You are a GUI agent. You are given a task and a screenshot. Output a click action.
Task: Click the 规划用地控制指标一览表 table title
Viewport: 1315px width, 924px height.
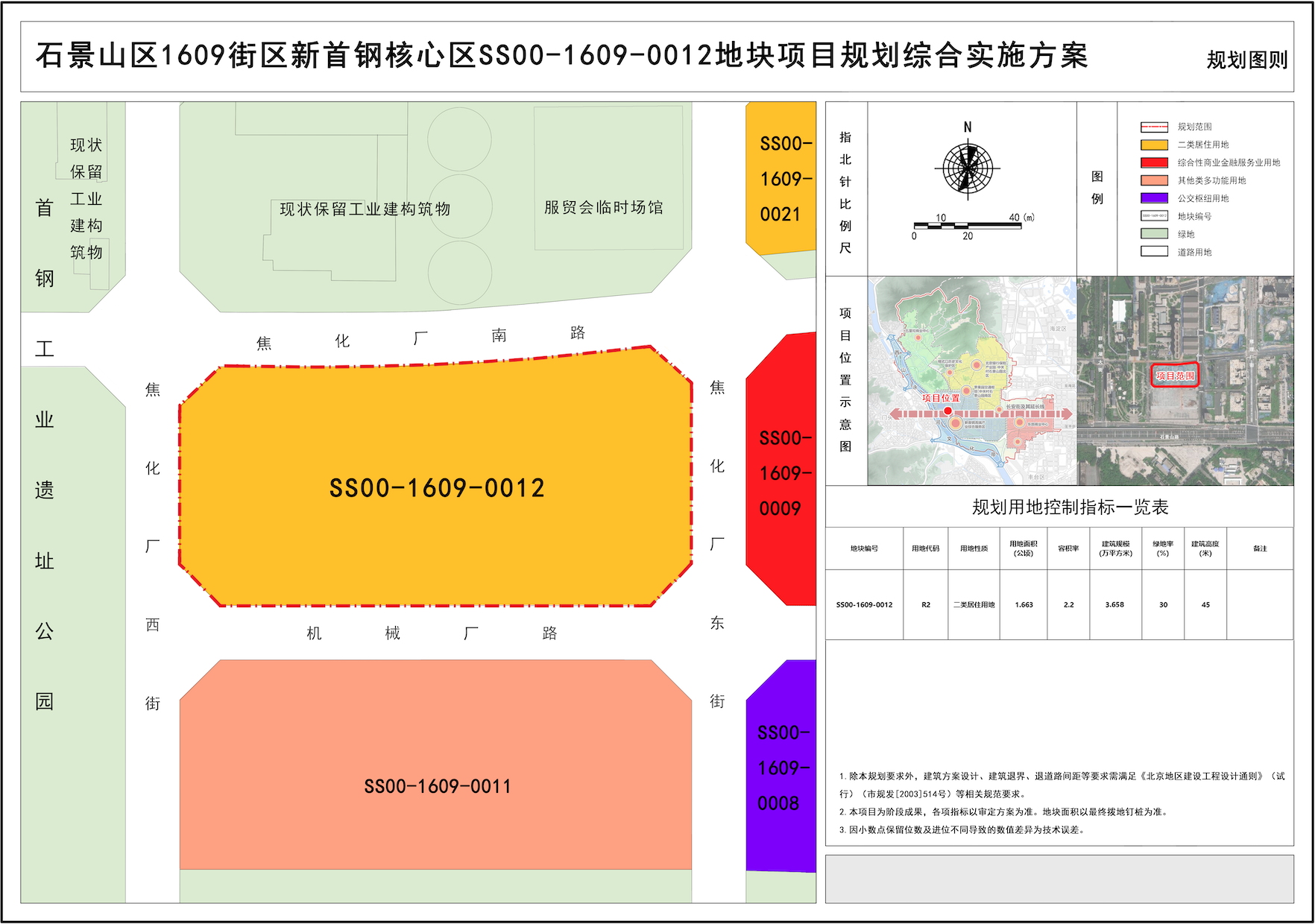click(1070, 507)
